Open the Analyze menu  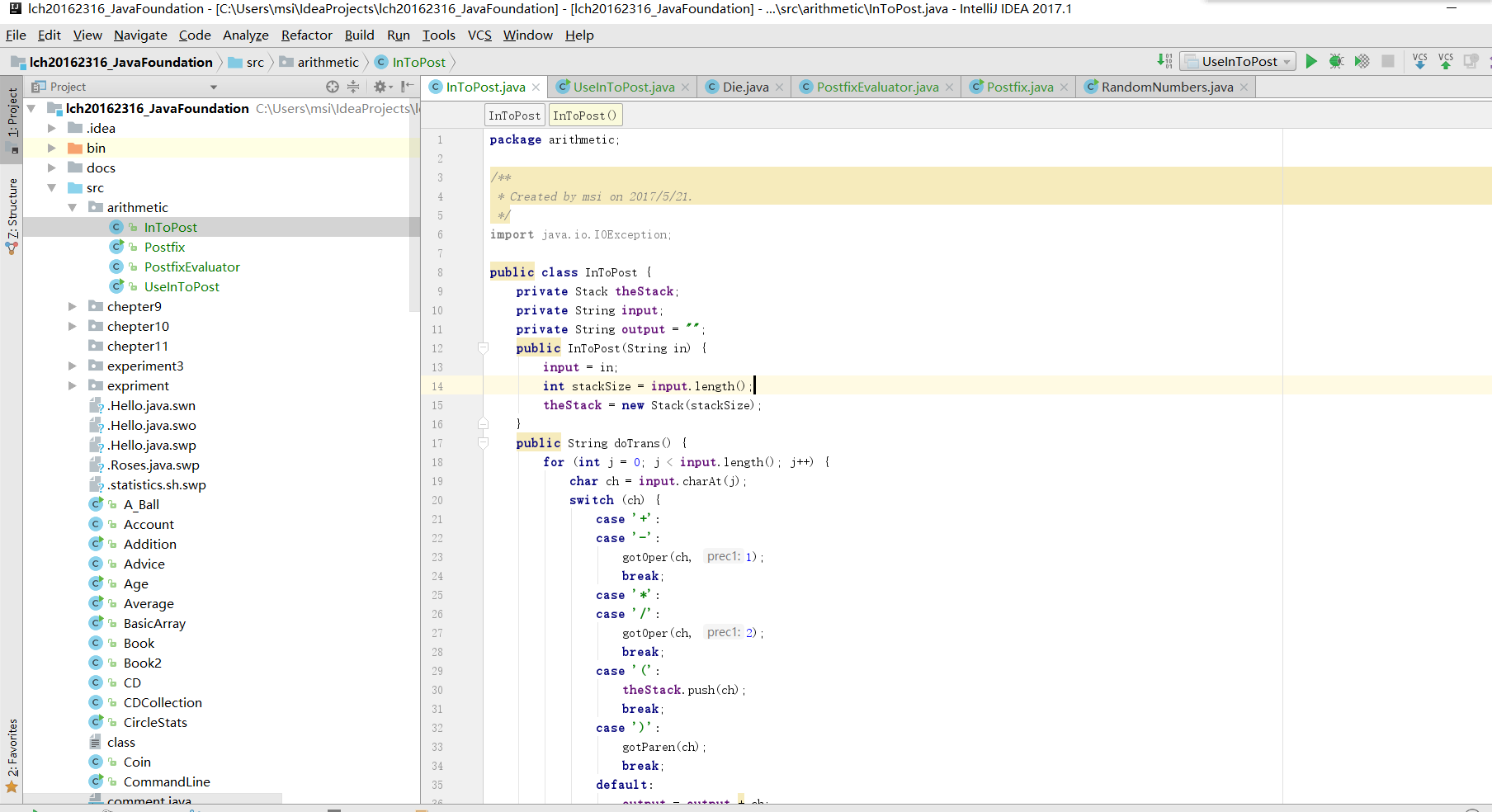(246, 35)
